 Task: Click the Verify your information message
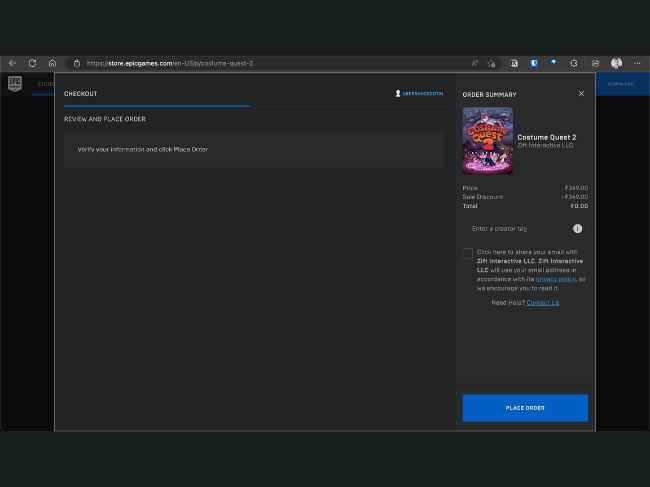(x=143, y=149)
